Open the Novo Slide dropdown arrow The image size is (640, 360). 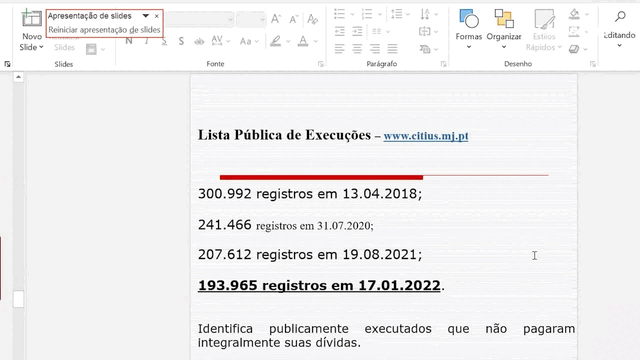[x=41, y=47]
